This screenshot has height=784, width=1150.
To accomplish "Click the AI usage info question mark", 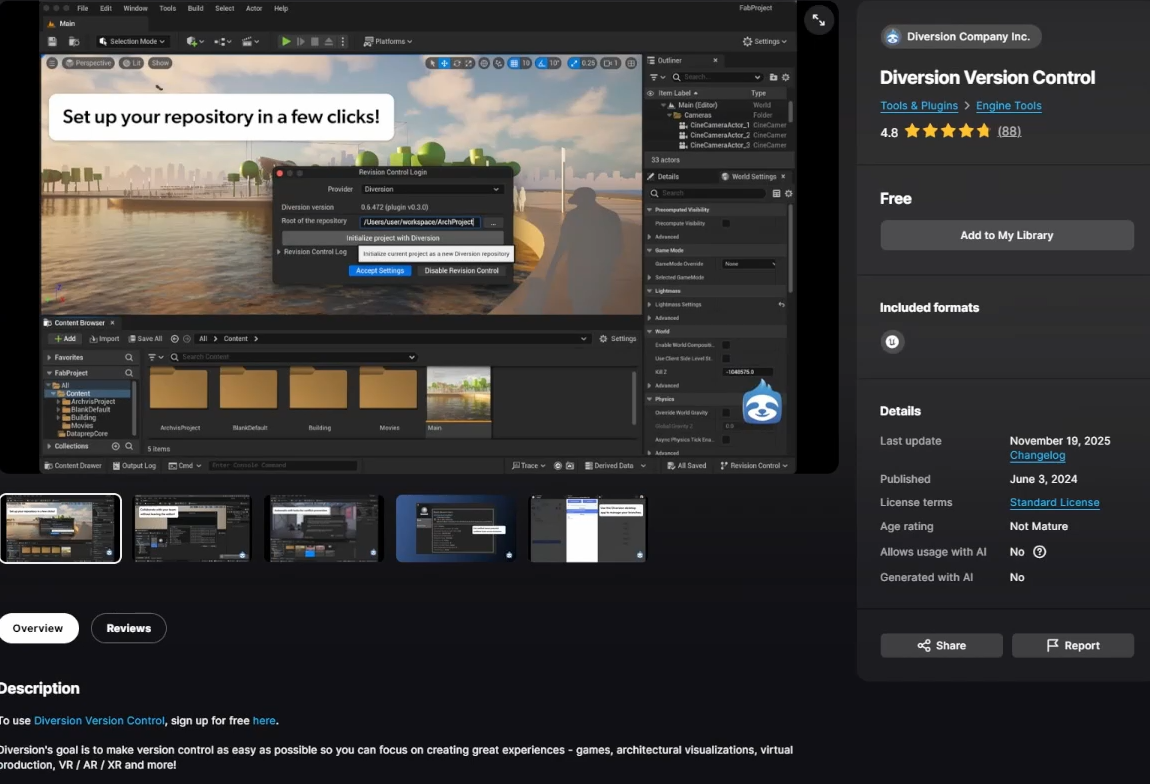I will 1039,552.
